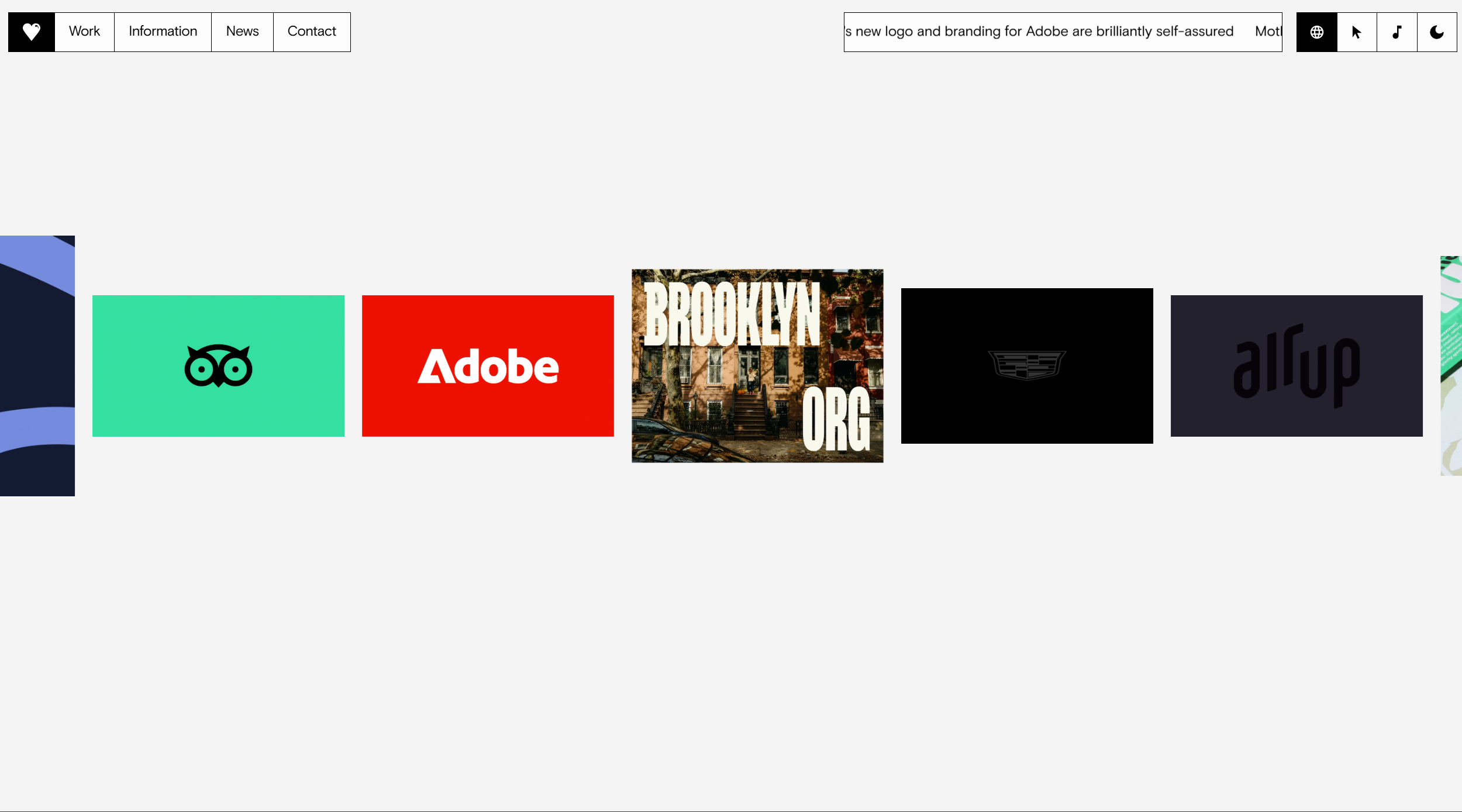Open the Work menu item

click(85, 32)
